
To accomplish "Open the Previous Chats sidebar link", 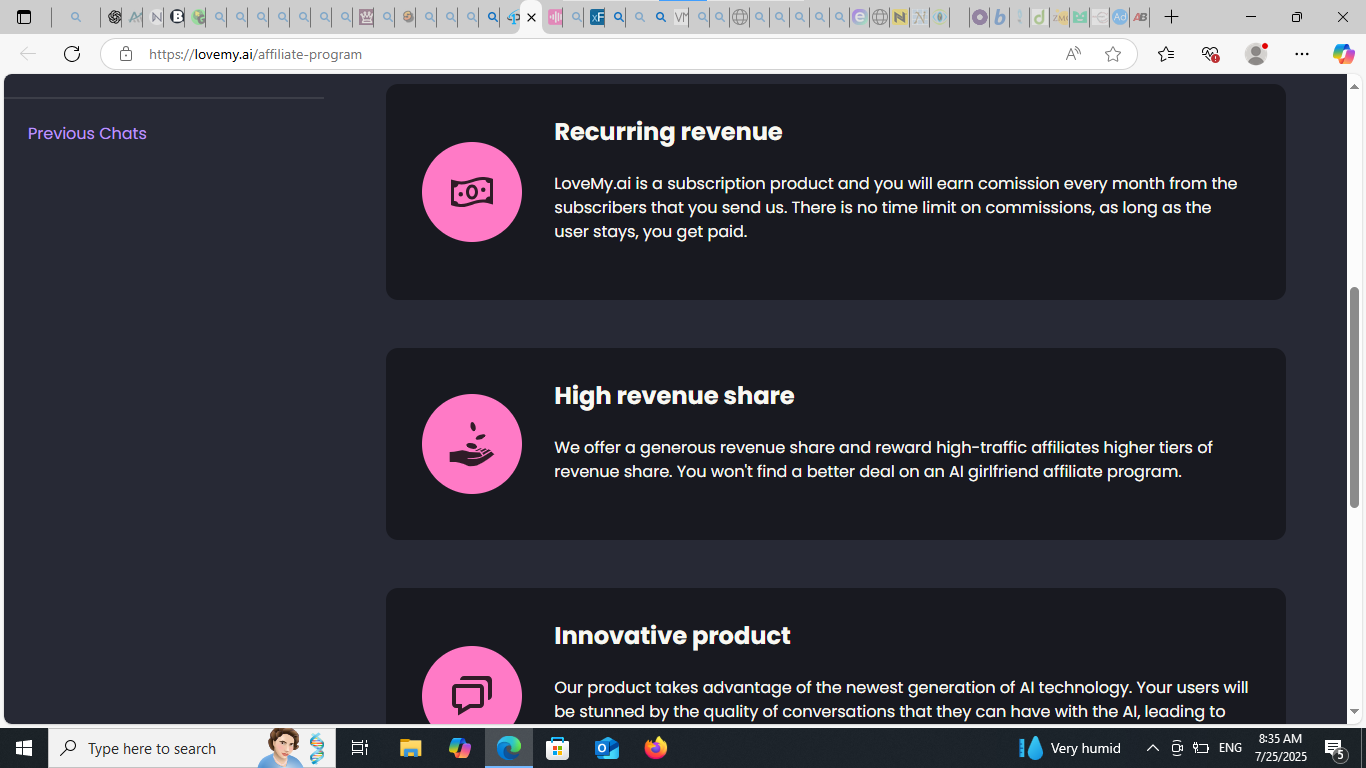I will pos(87,133).
